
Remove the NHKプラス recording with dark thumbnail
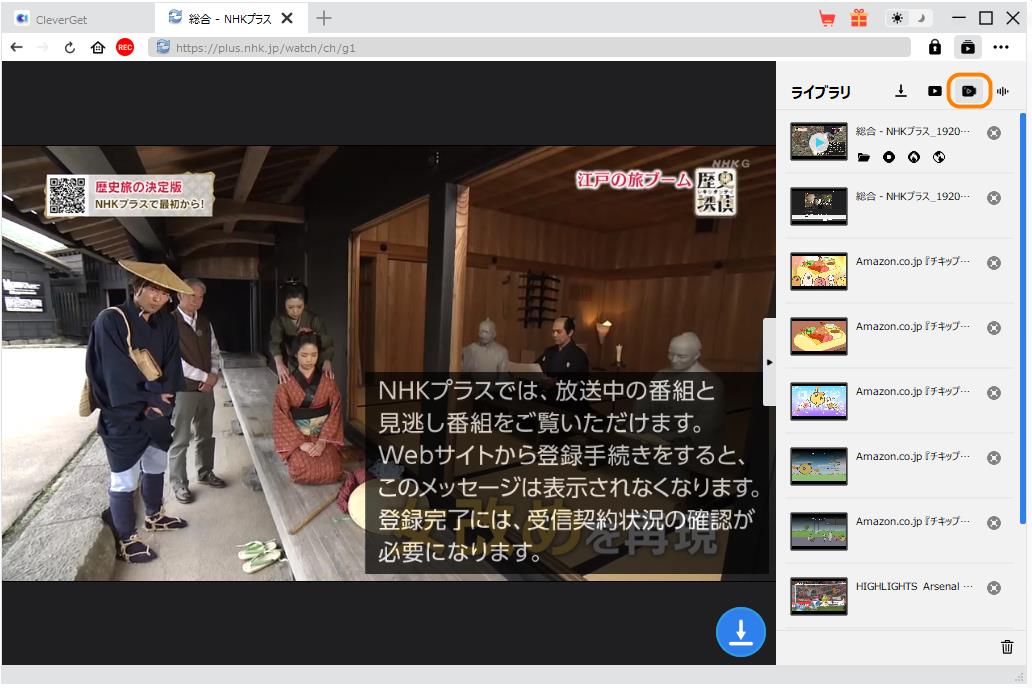[994, 198]
